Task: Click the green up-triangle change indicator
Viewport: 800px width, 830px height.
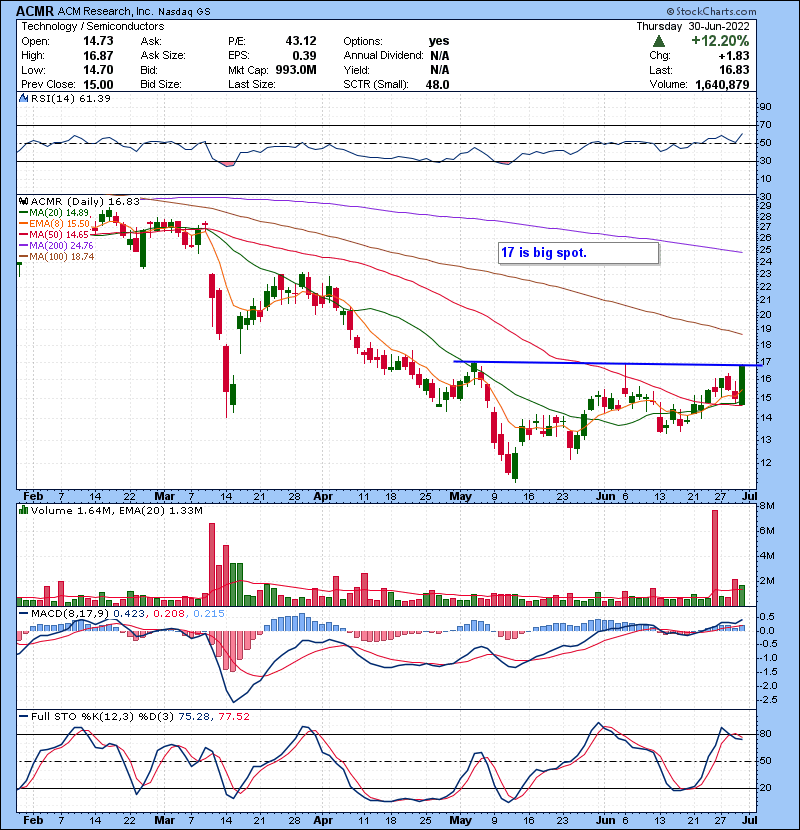Action: (x=659, y=41)
